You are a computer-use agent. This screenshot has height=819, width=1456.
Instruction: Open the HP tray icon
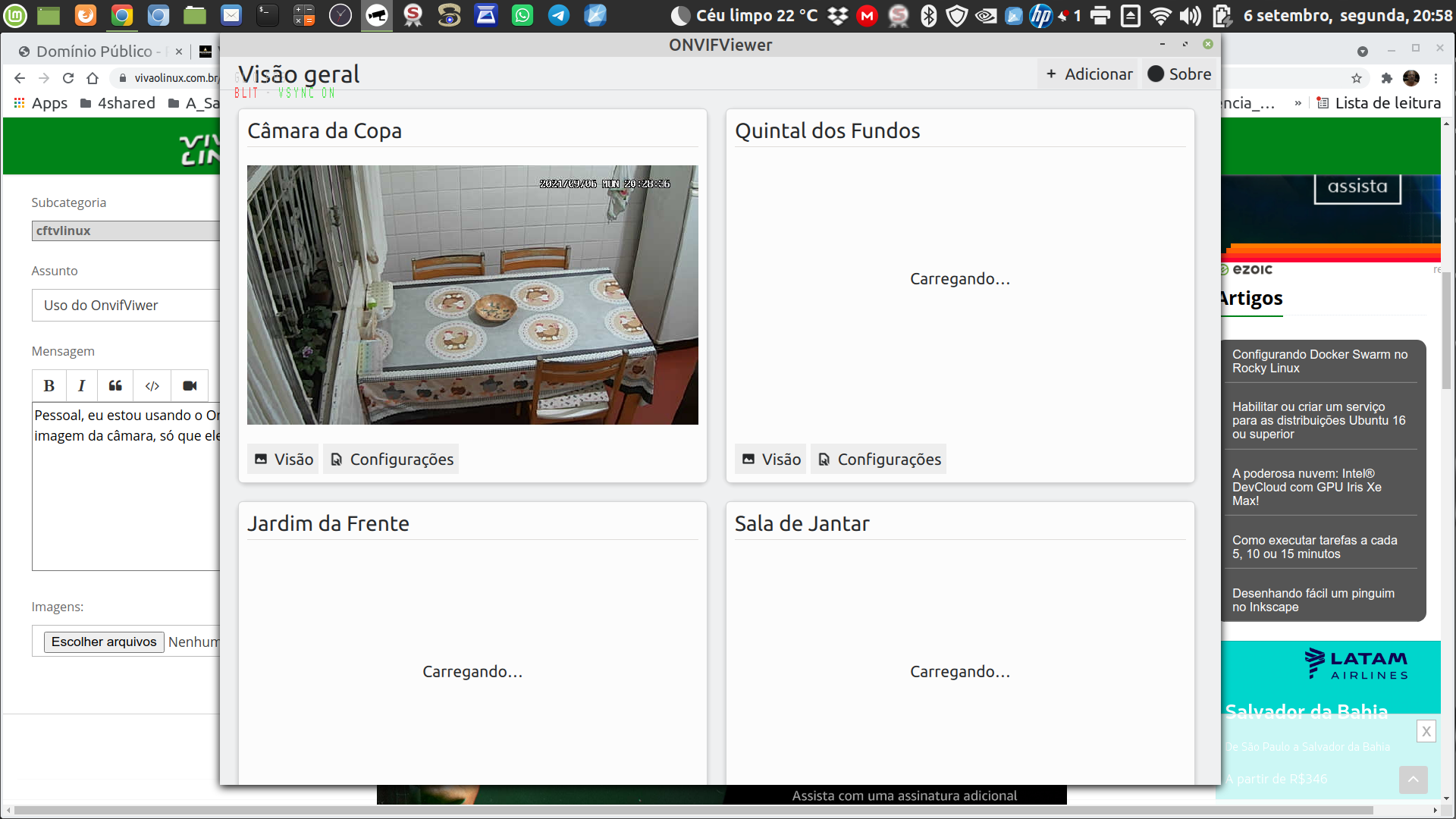[x=1041, y=15]
